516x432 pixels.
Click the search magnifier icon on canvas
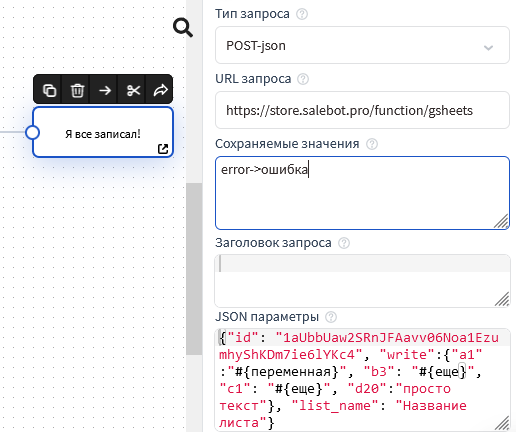183,28
